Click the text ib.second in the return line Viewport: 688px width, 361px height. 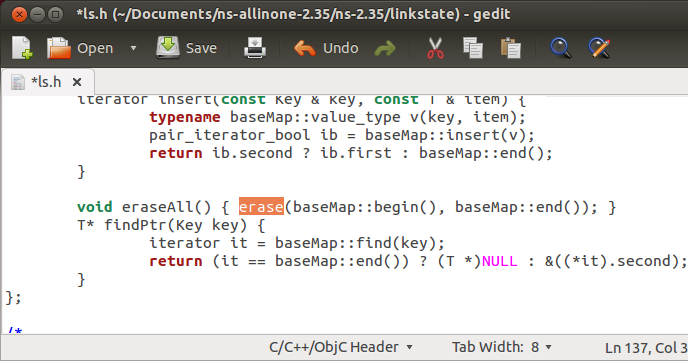click(x=252, y=153)
